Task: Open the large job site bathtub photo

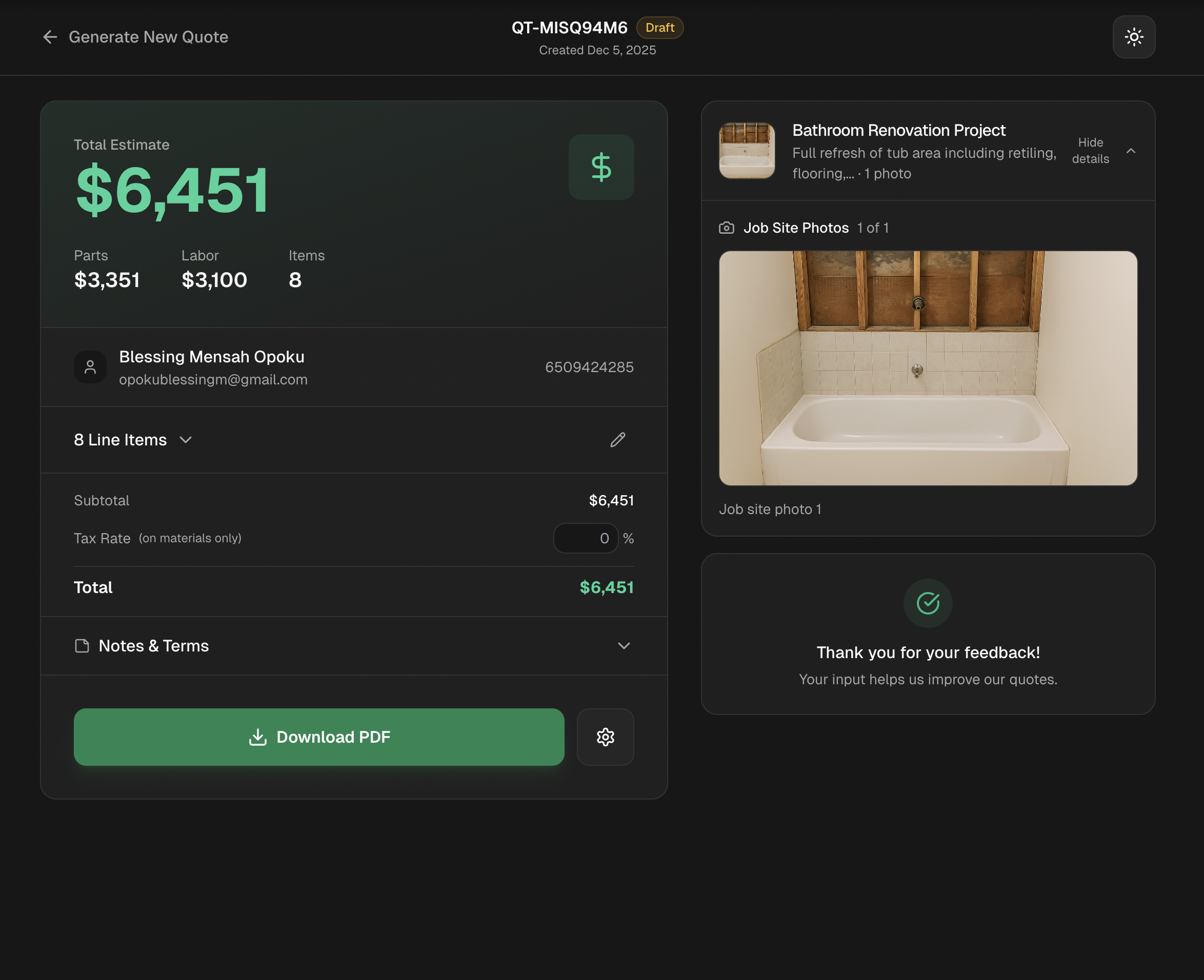Action: pyautogui.click(x=928, y=368)
